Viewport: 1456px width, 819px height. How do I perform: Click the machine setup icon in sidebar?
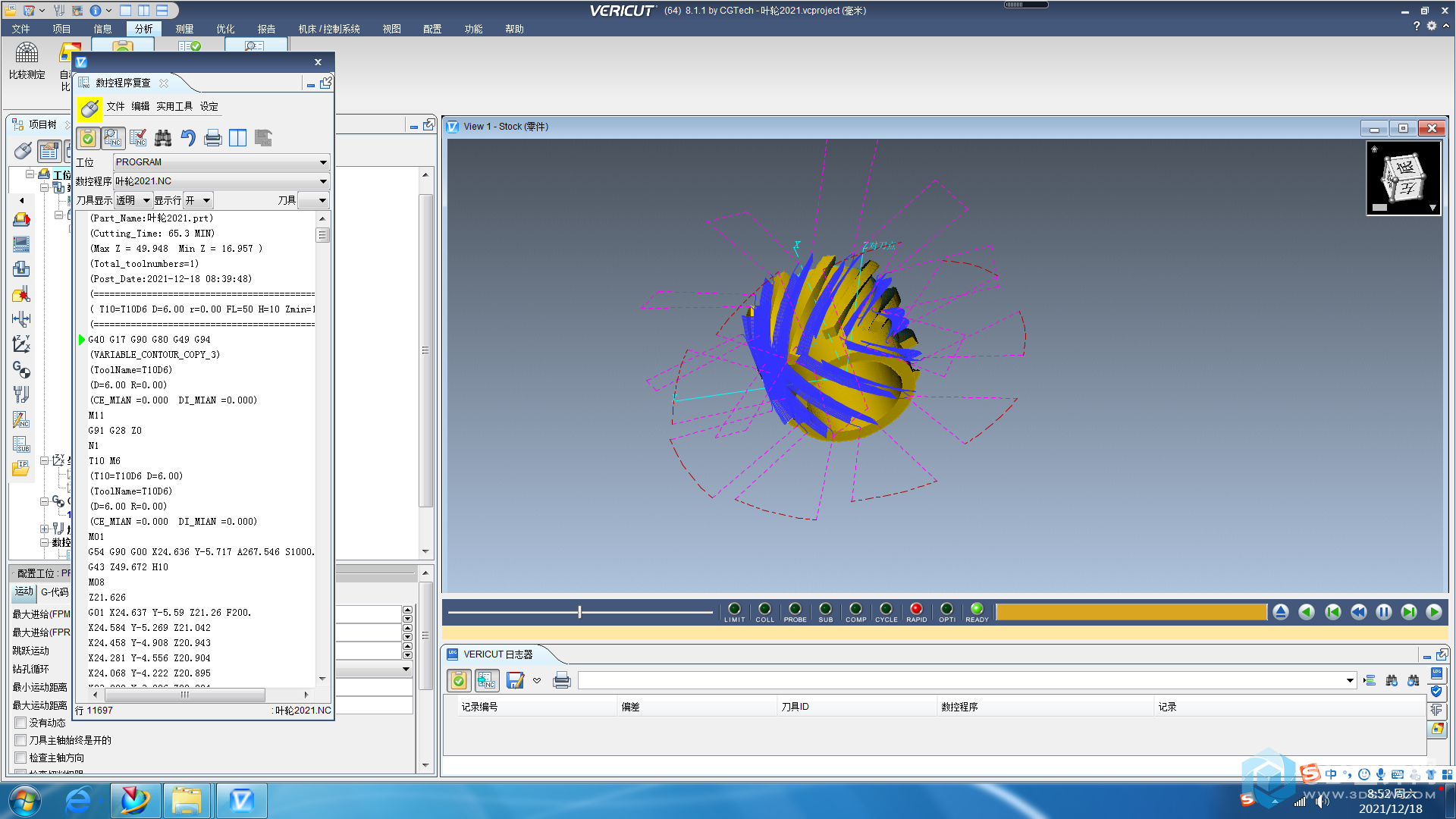[21, 269]
